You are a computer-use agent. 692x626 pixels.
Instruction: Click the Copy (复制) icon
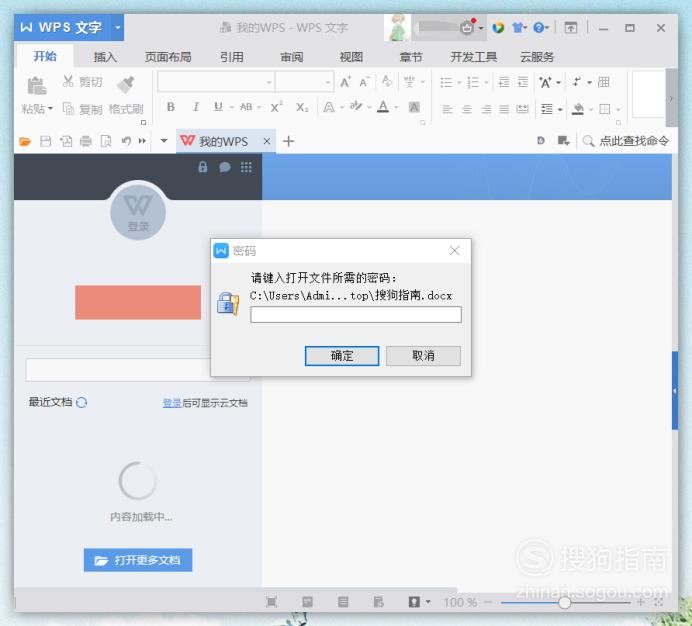(x=68, y=108)
